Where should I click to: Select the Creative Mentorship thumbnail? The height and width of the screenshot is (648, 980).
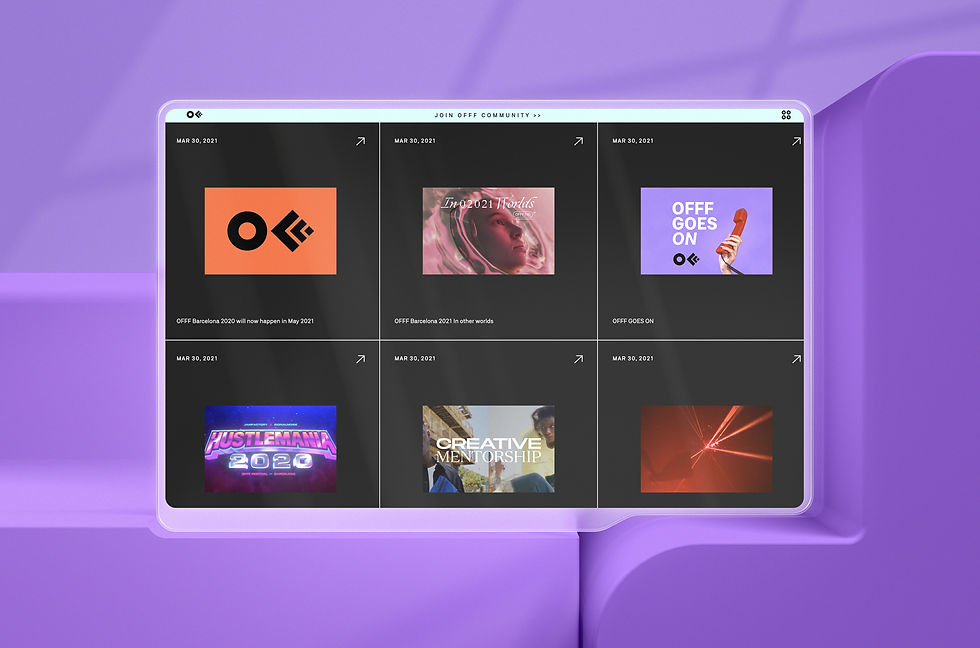pyautogui.click(x=489, y=449)
